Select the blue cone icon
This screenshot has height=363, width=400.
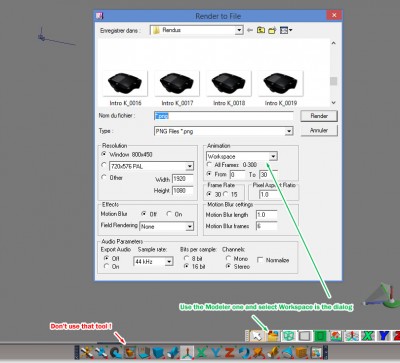[x=287, y=352]
